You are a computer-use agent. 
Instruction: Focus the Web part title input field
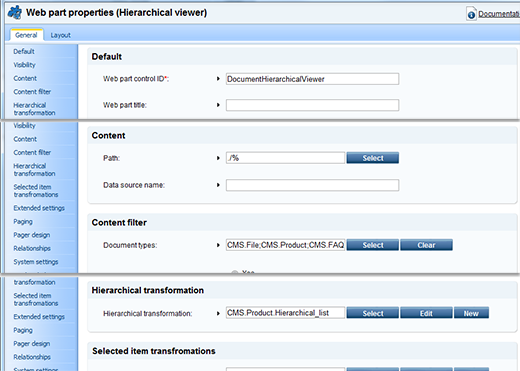click(312, 105)
